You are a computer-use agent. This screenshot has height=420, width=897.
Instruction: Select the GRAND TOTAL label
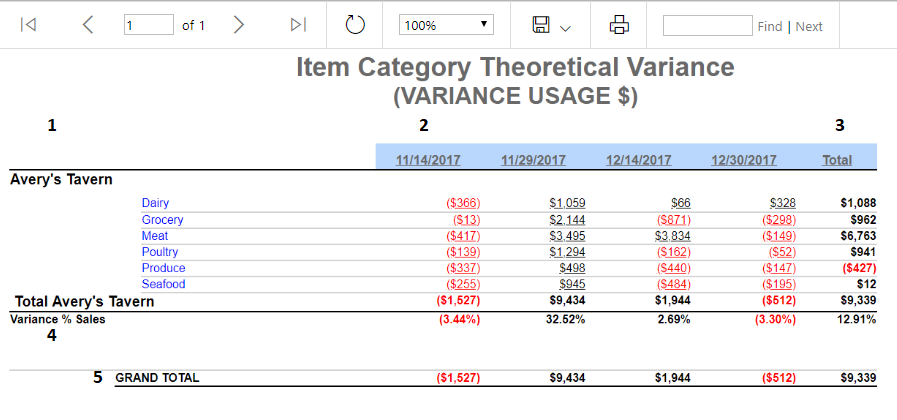point(157,378)
